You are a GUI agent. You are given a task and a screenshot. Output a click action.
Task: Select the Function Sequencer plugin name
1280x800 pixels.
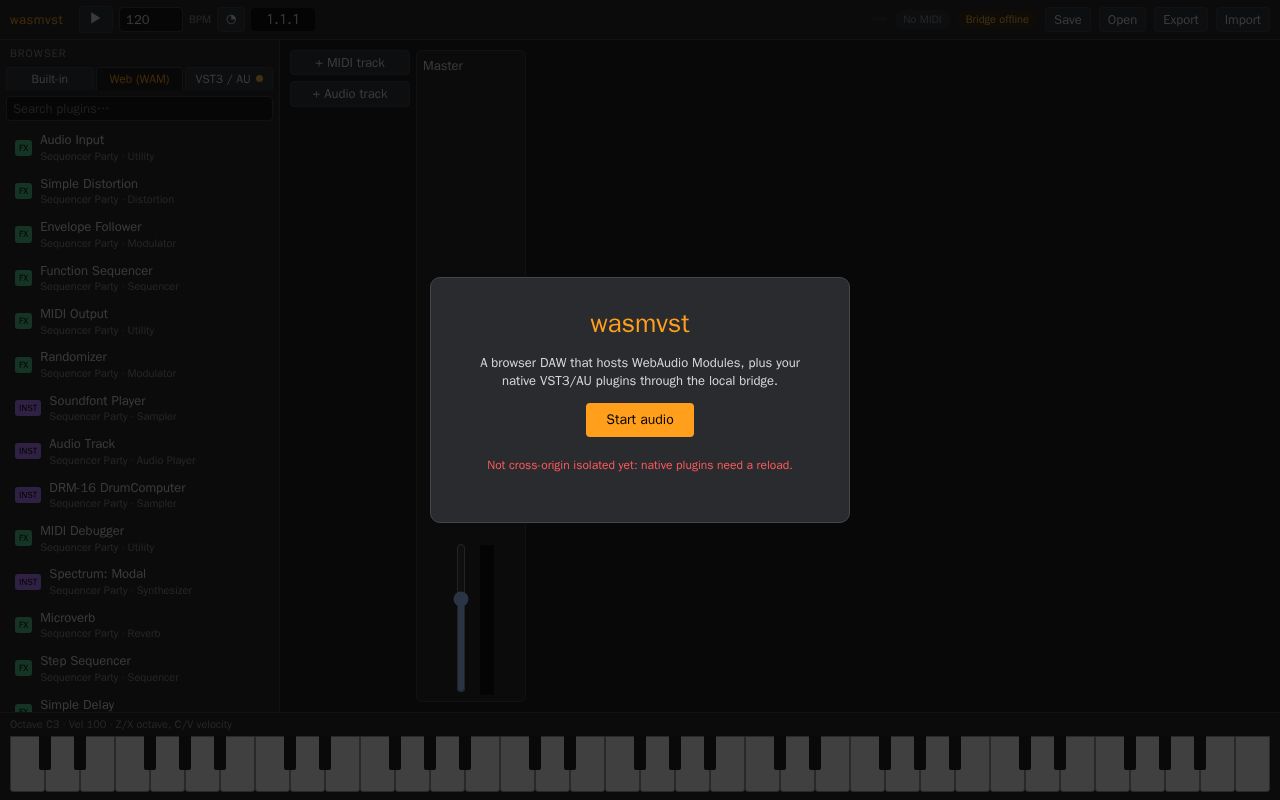point(96,271)
